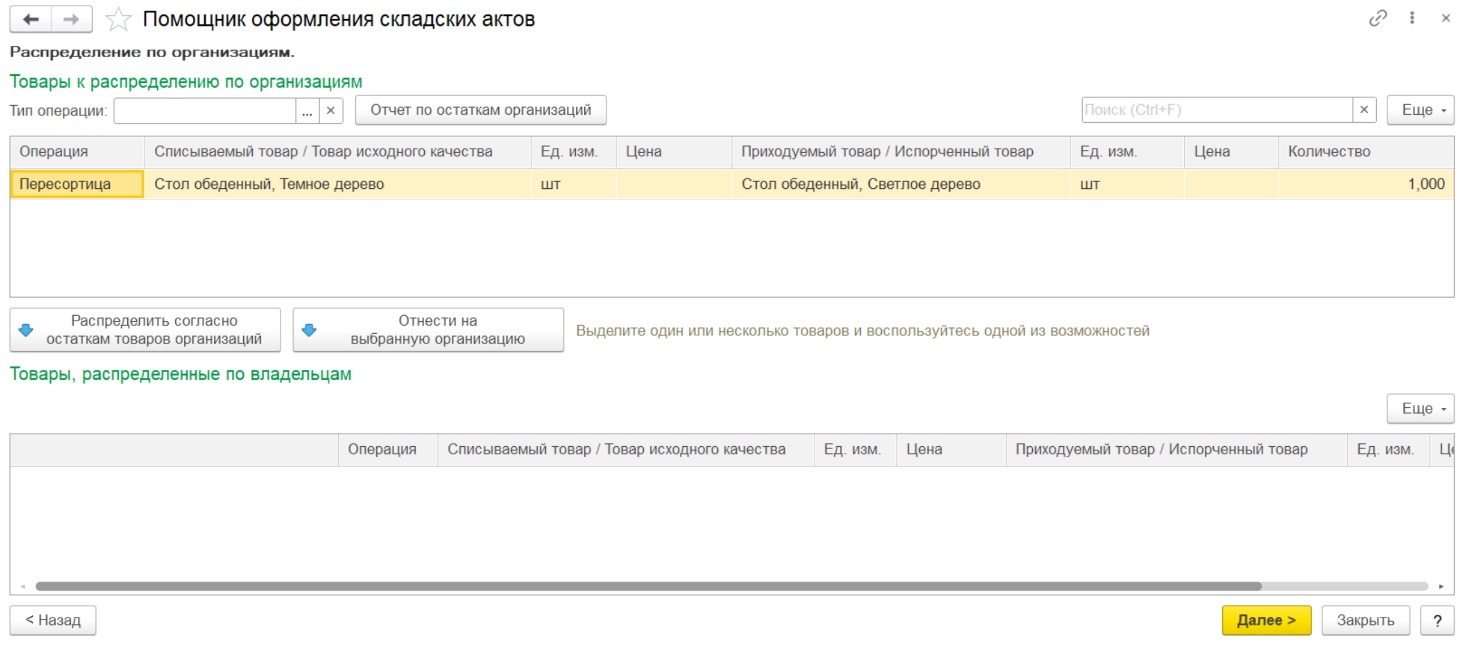Open help with question mark button
Viewport: 1470px width, 647px height.
(1437, 620)
